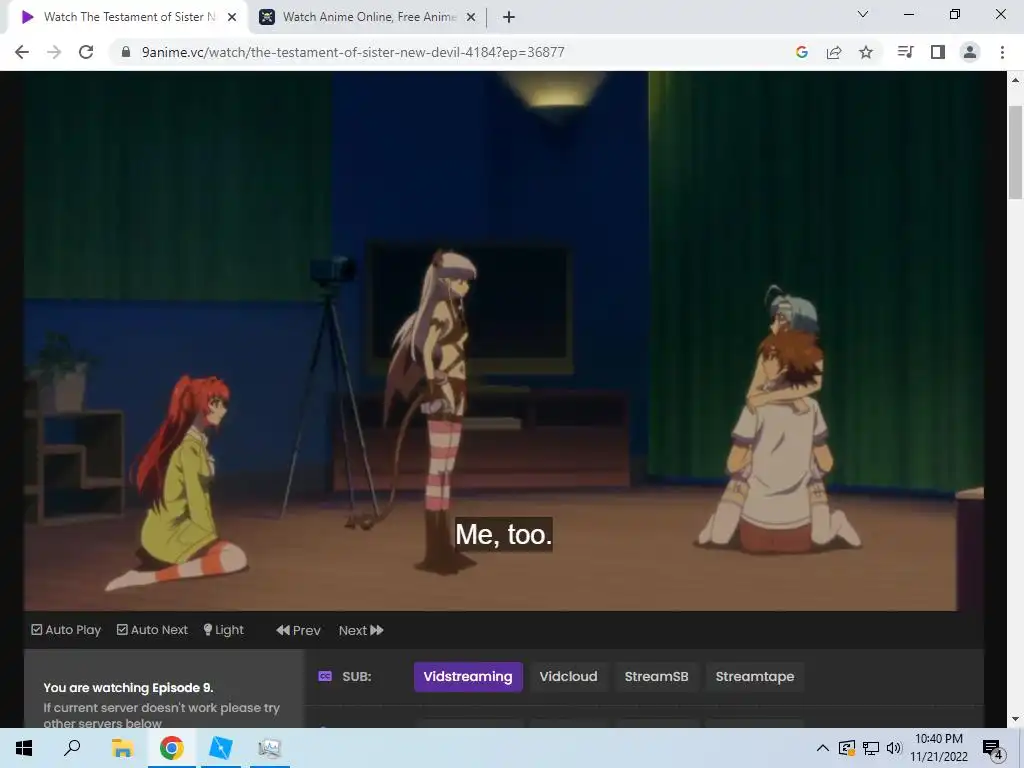Screen dimensions: 1024x768
Task: Open Windows taskbar search
Action: click(x=72, y=748)
